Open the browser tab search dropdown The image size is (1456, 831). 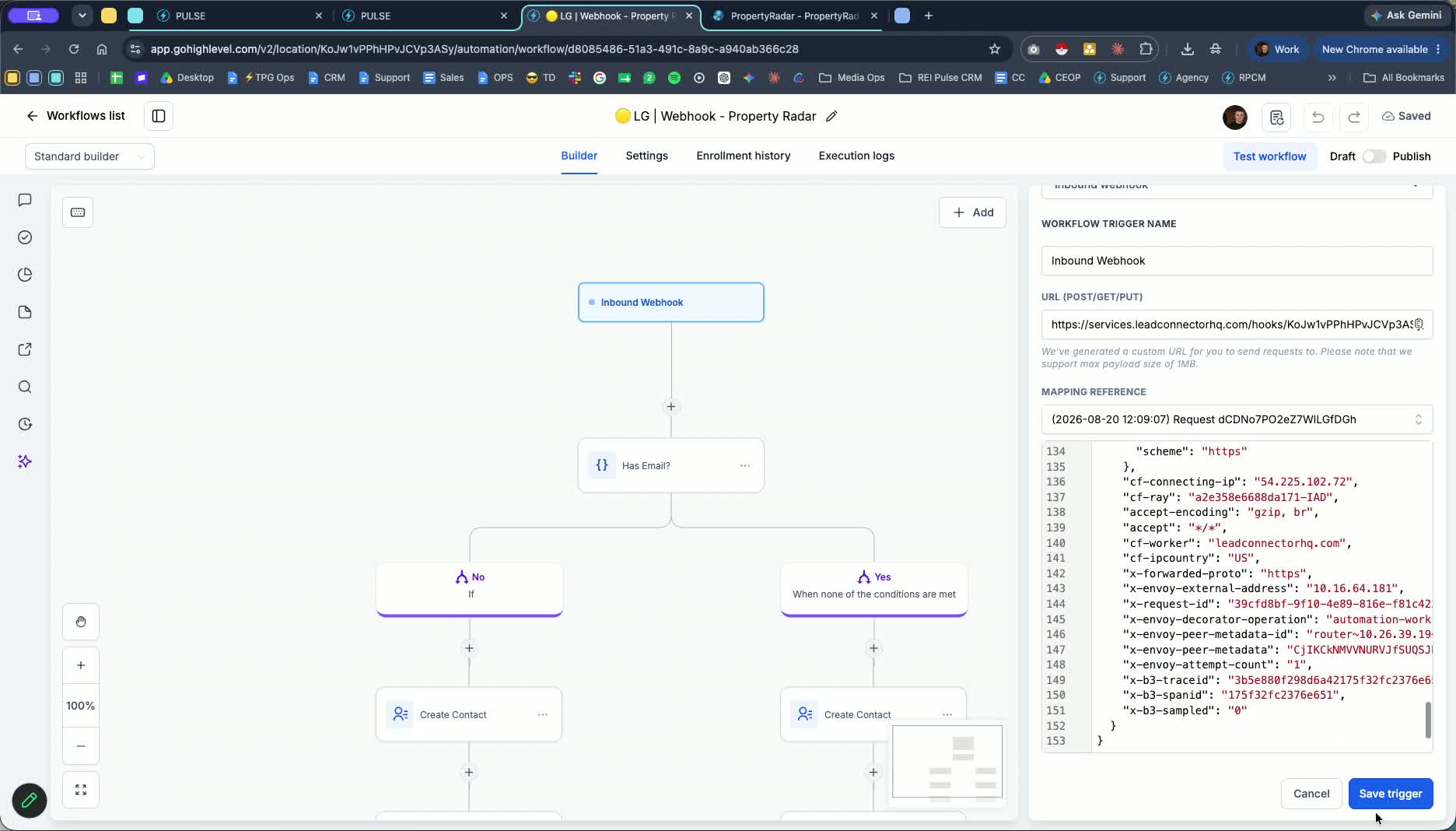click(82, 16)
